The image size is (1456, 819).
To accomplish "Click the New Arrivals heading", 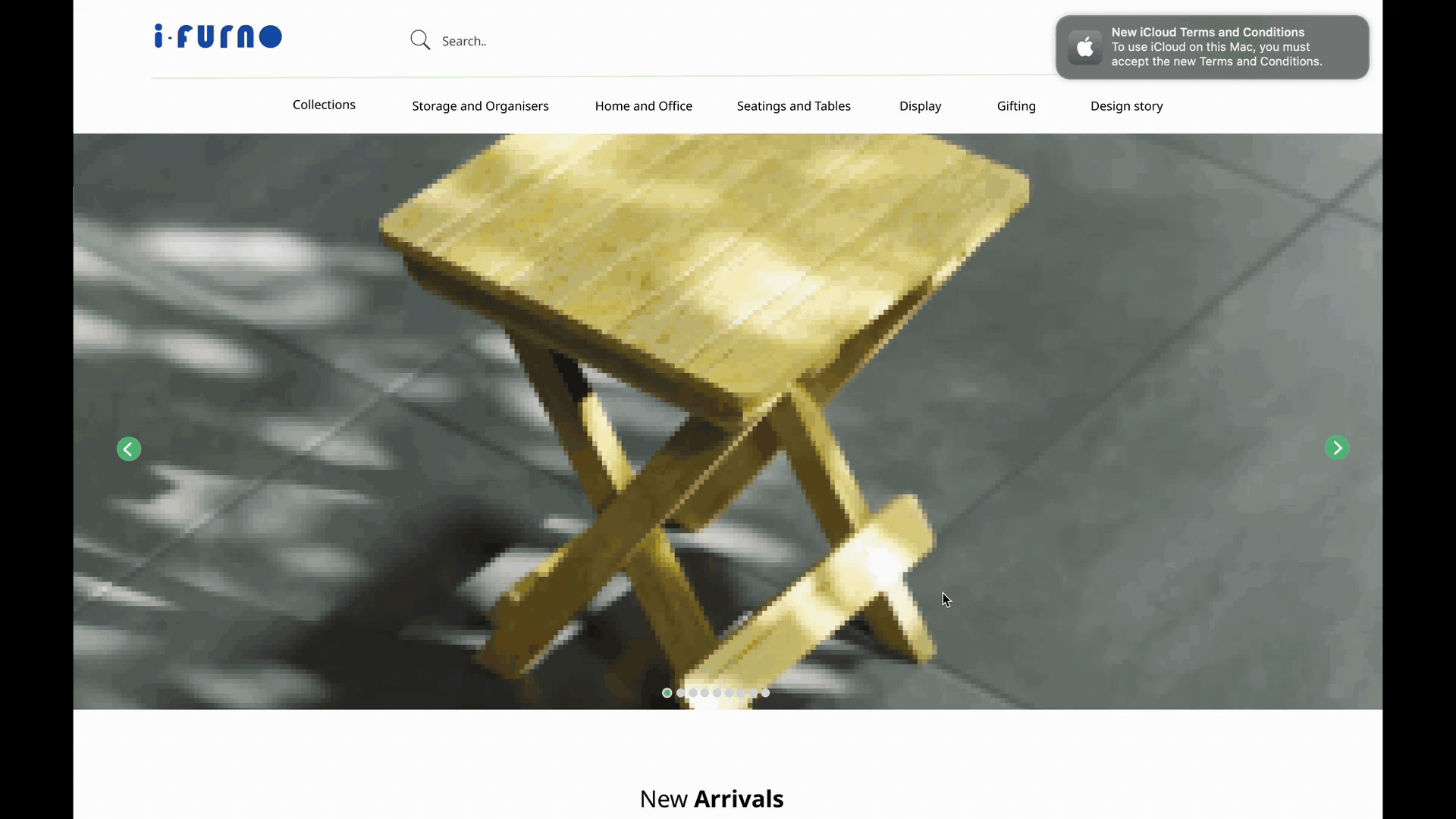I will (711, 799).
